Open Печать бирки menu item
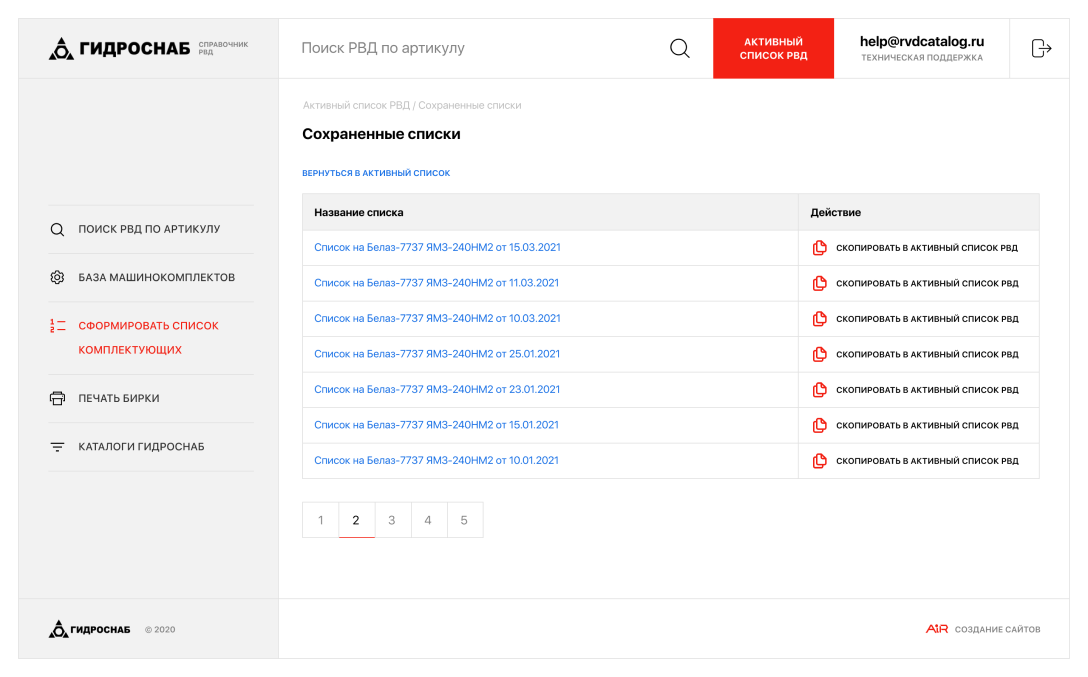This screenshot has height=677, width=1088. [x=119, y=398]
